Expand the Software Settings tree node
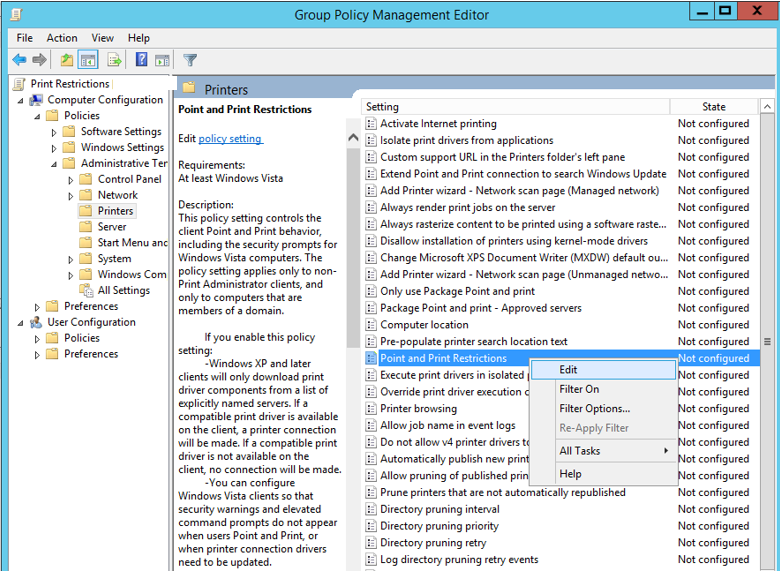 [x=55, y=132]
